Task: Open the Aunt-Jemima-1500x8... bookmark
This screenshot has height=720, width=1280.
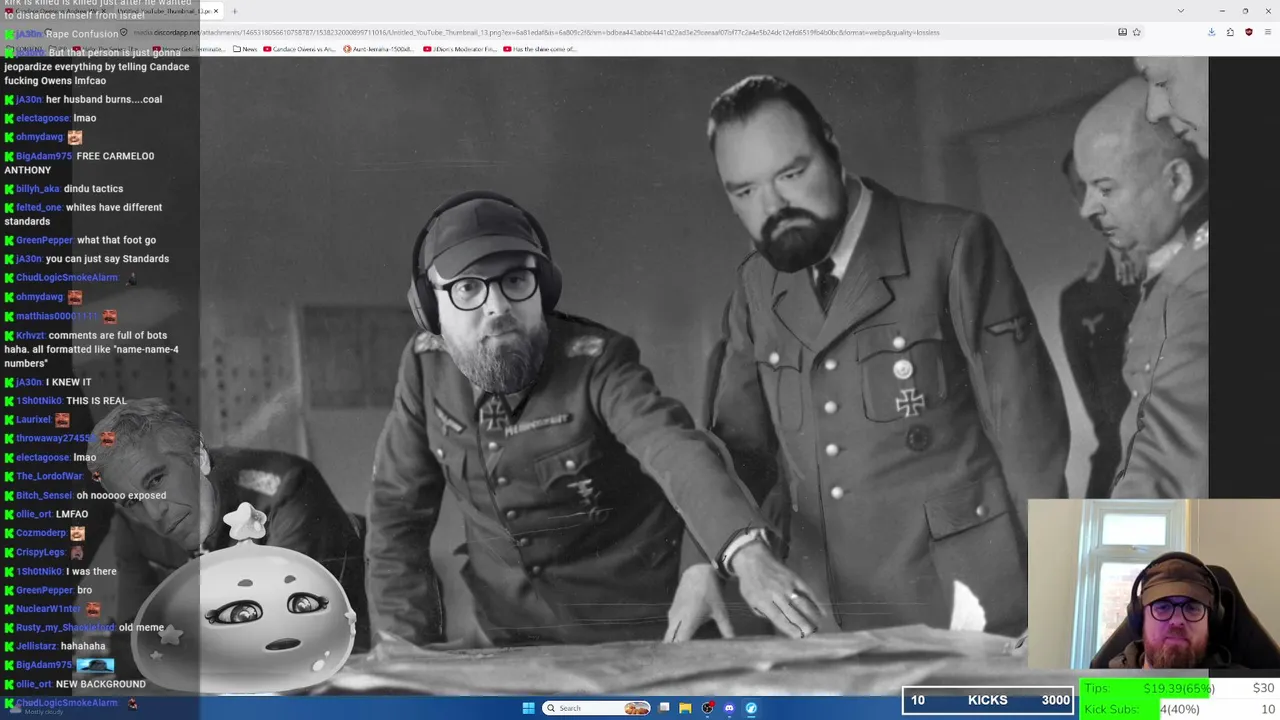Action: coord(378,49)
